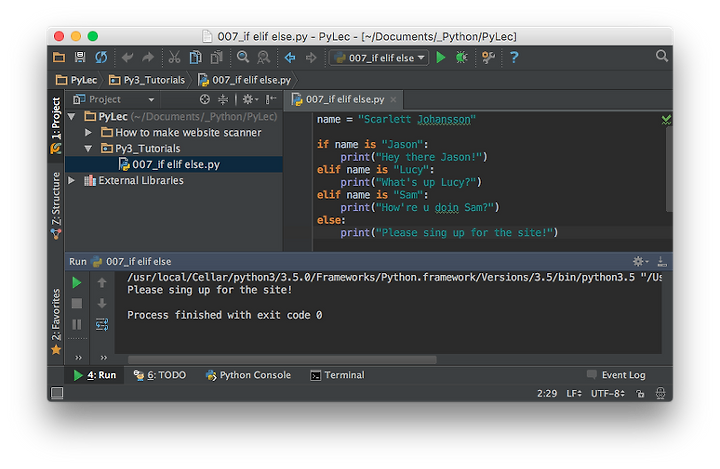The height and width of the screenshot is (469, 720).
Task: Click the Cut scissors icon
Action: (174, 57)
